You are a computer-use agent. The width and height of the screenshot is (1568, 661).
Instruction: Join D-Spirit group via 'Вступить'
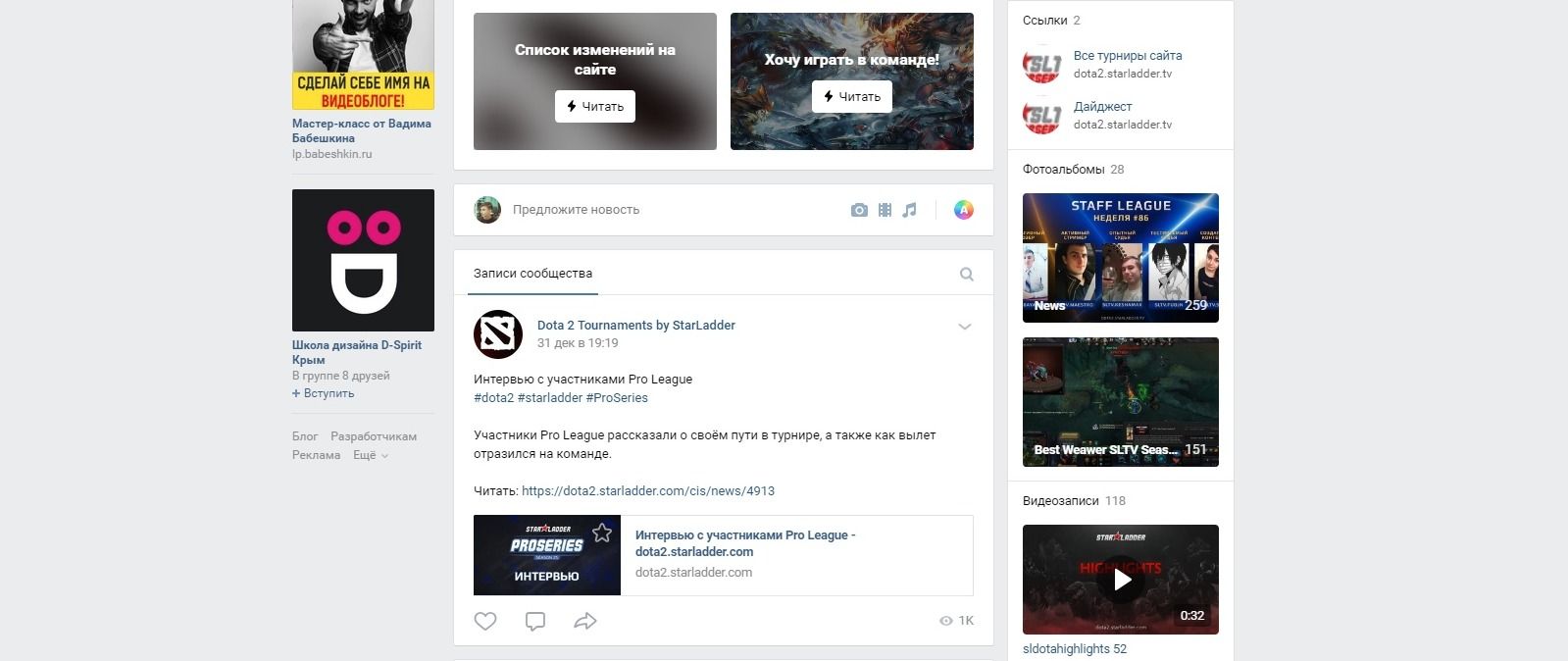click(x=324, y=393)
